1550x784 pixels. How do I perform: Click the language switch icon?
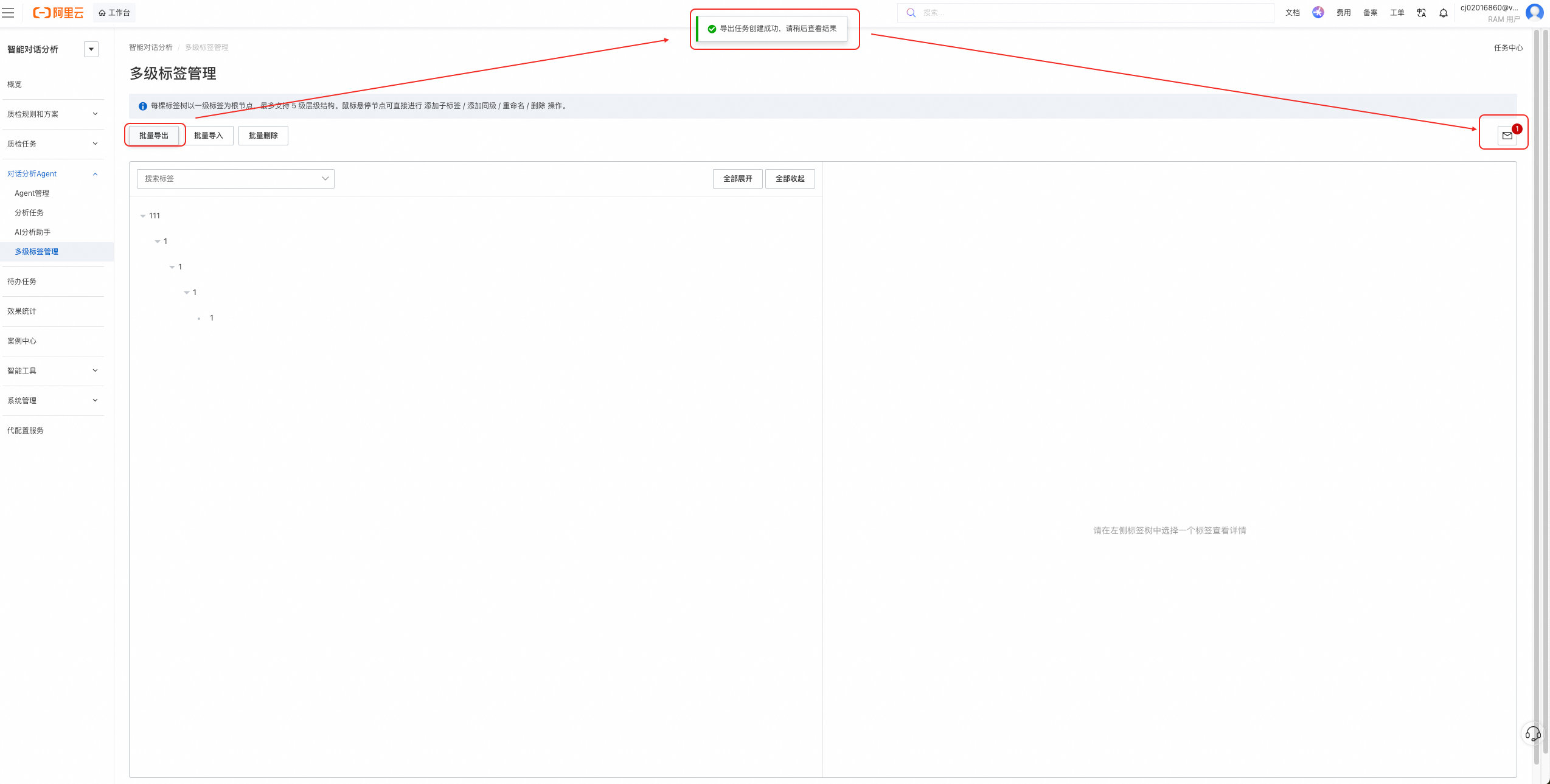coord(1421,13)
